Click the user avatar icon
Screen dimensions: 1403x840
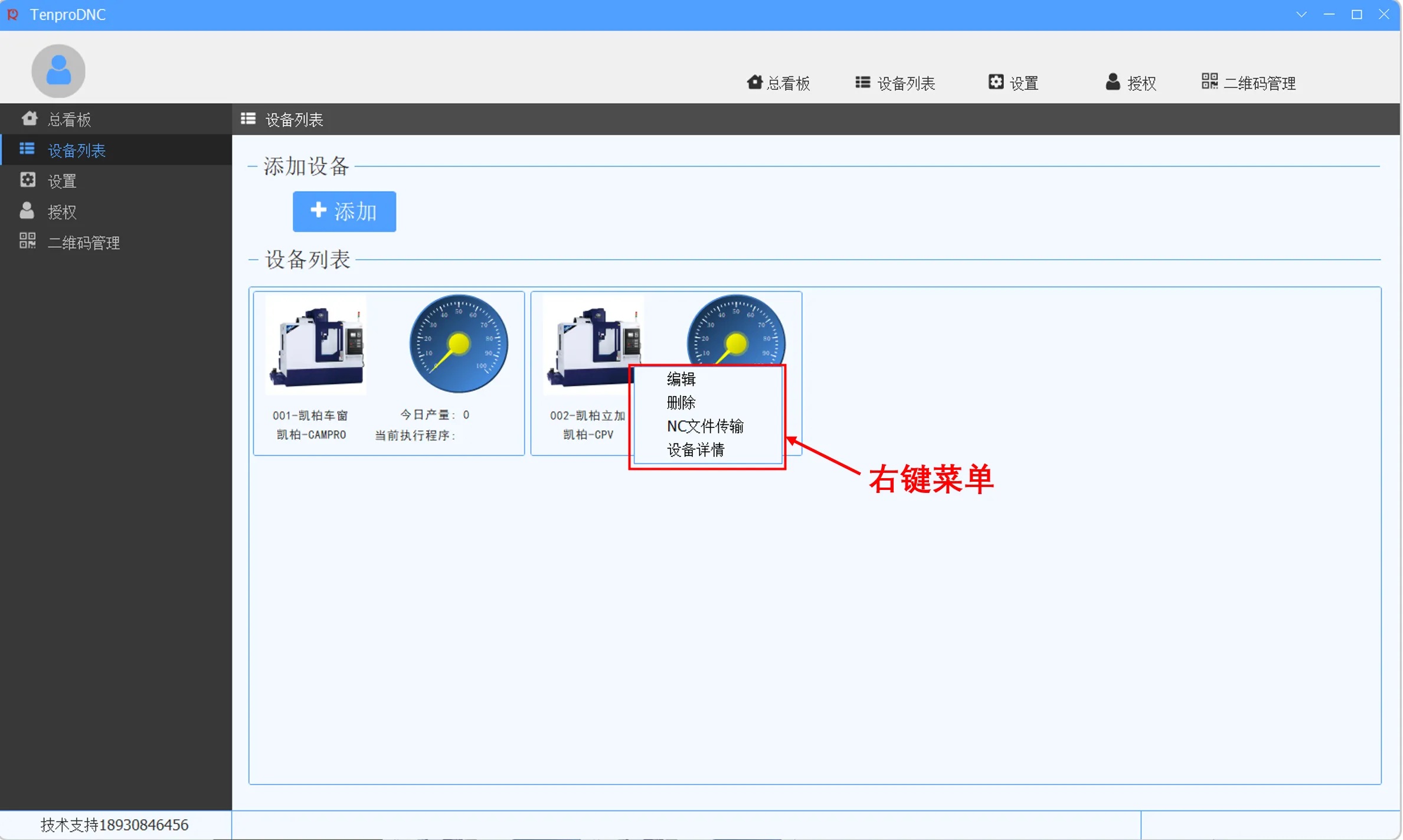coord(58,71)
